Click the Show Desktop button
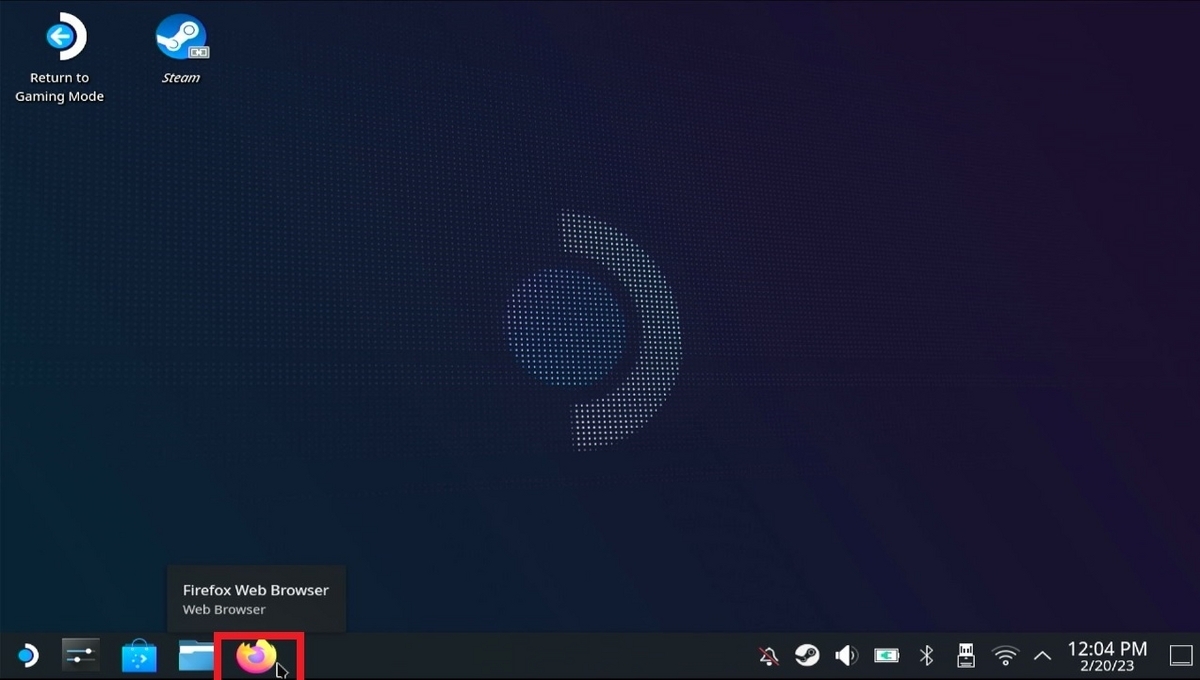The height and width of the screenshot is (680, 1200). pos(1181,656)
